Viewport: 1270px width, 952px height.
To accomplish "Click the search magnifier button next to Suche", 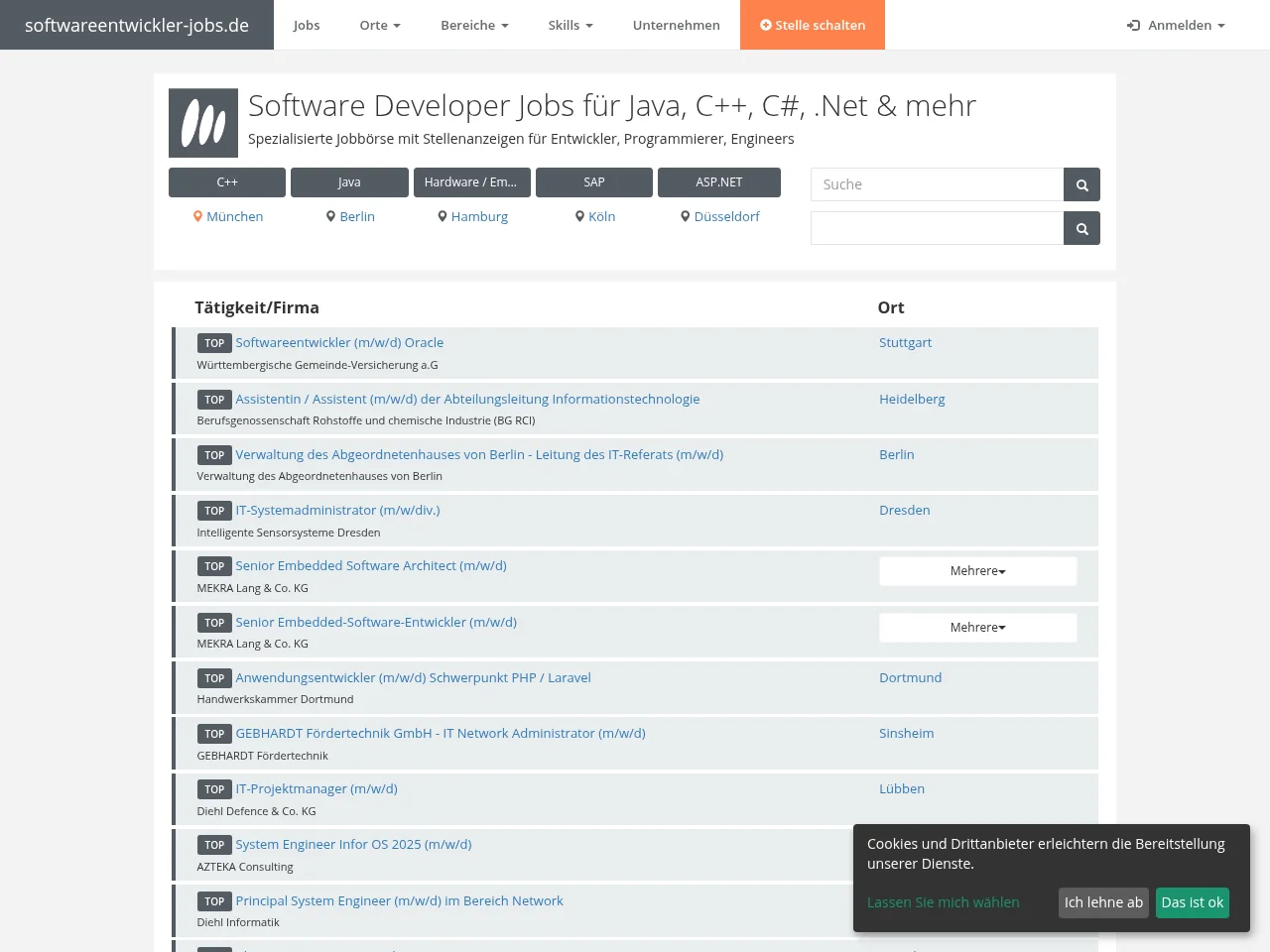I will tap(1081, 184).
